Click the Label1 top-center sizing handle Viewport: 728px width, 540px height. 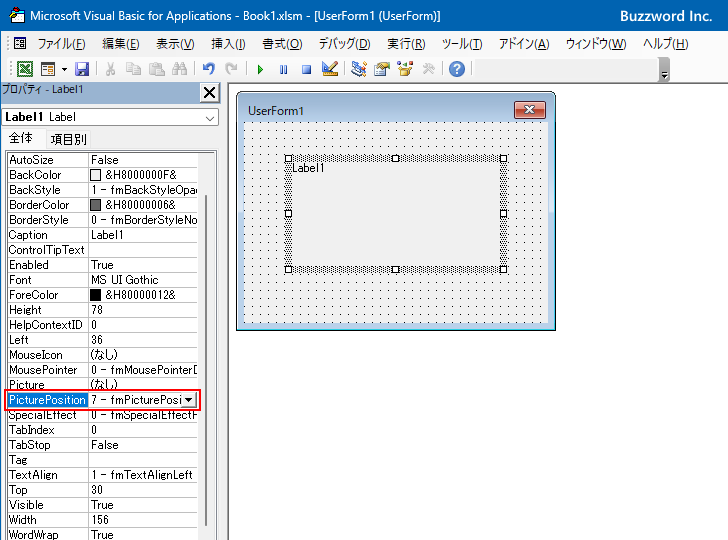(x=396, y=158)
